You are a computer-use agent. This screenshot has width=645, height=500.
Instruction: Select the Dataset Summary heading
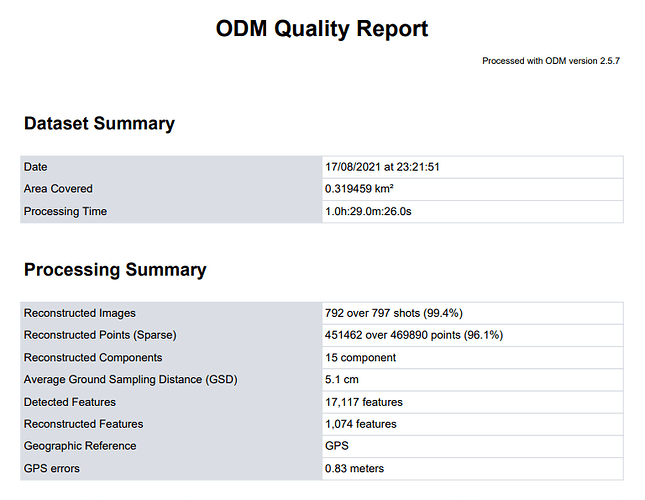tap(99, 124)
